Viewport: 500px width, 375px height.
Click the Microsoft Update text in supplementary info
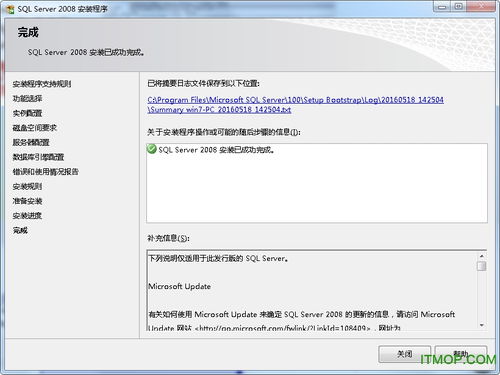click(179, 286)
